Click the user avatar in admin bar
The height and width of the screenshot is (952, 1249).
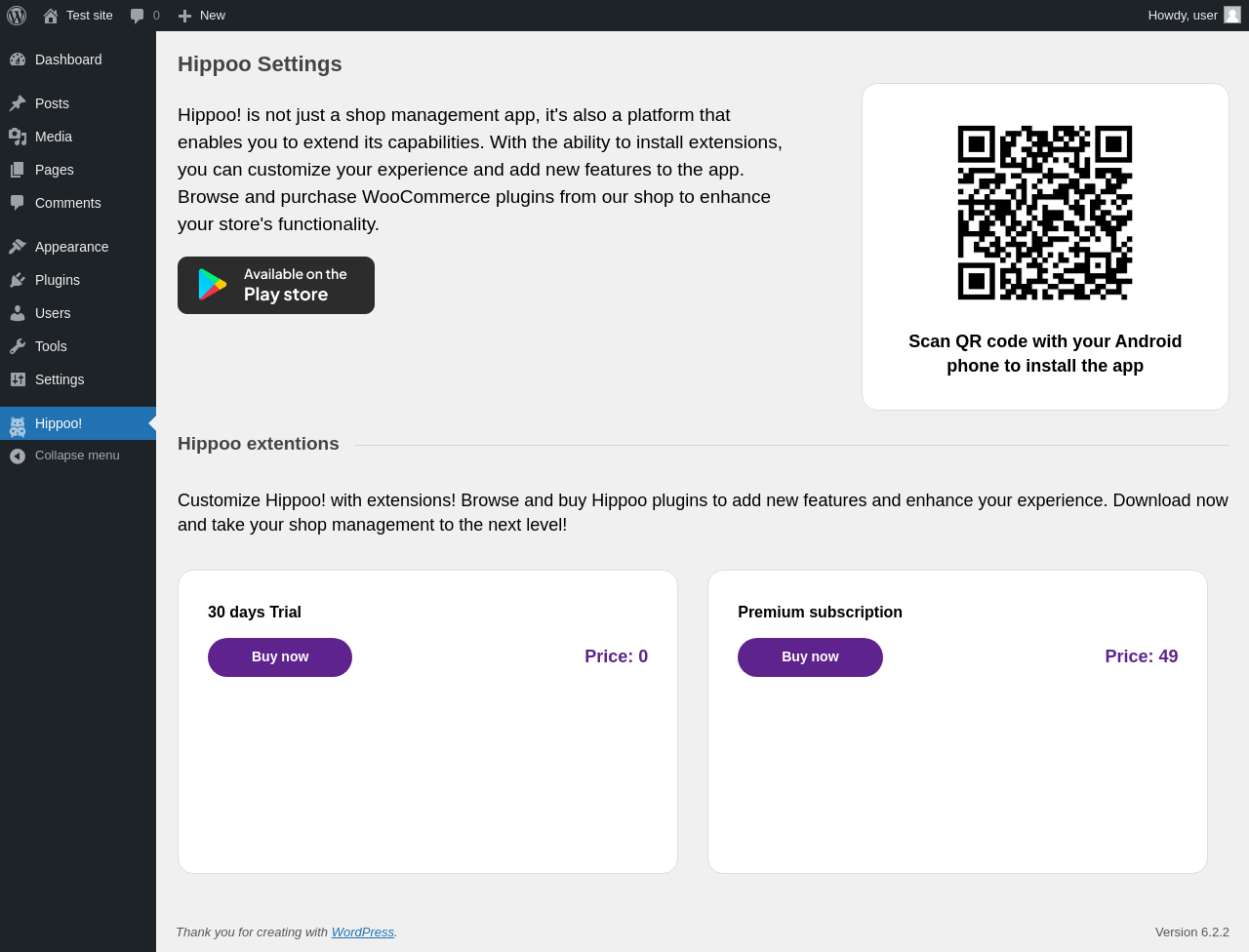coord(1232,15)
